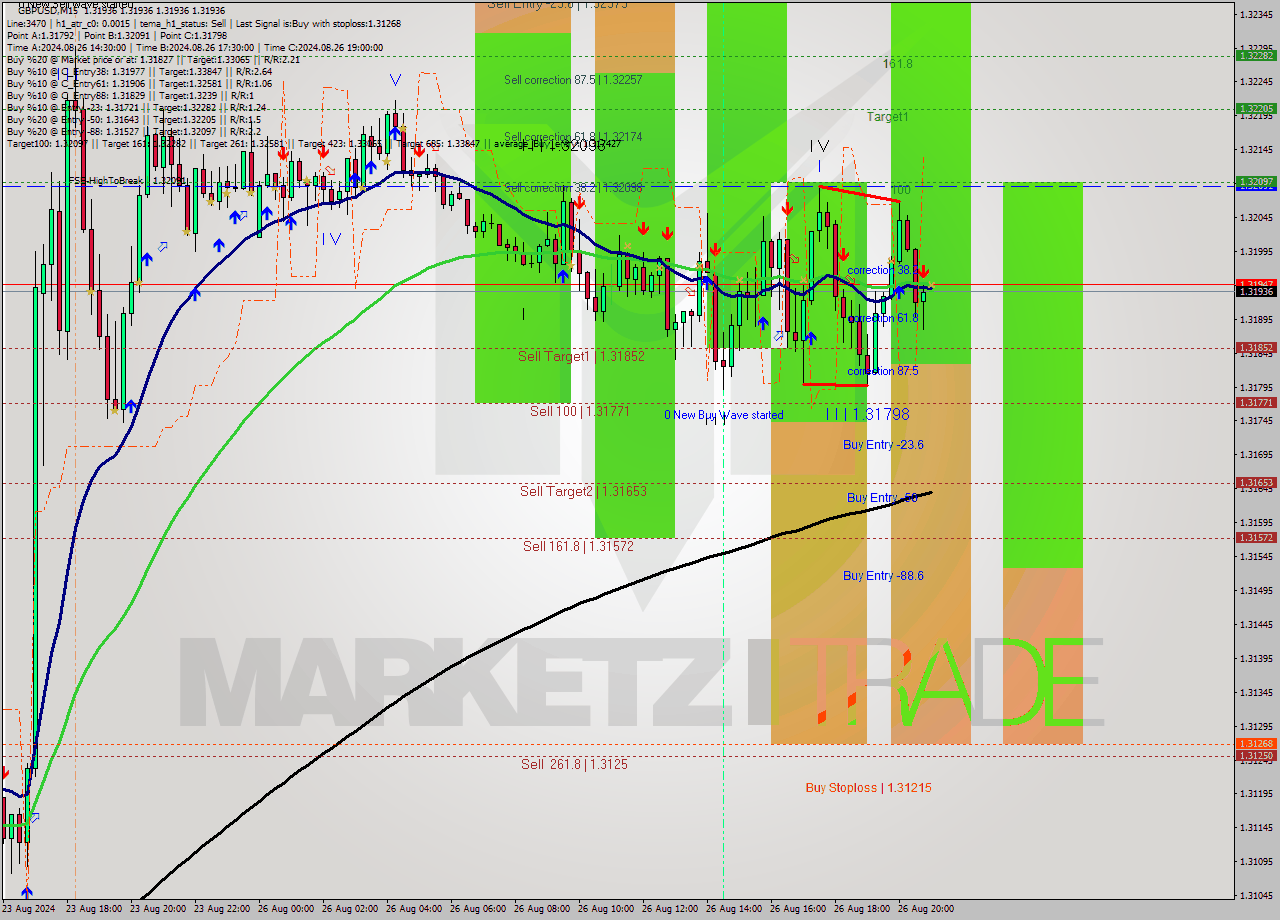
Task: Click the 'correction 87.5' blue label
Action: [882, 371]
